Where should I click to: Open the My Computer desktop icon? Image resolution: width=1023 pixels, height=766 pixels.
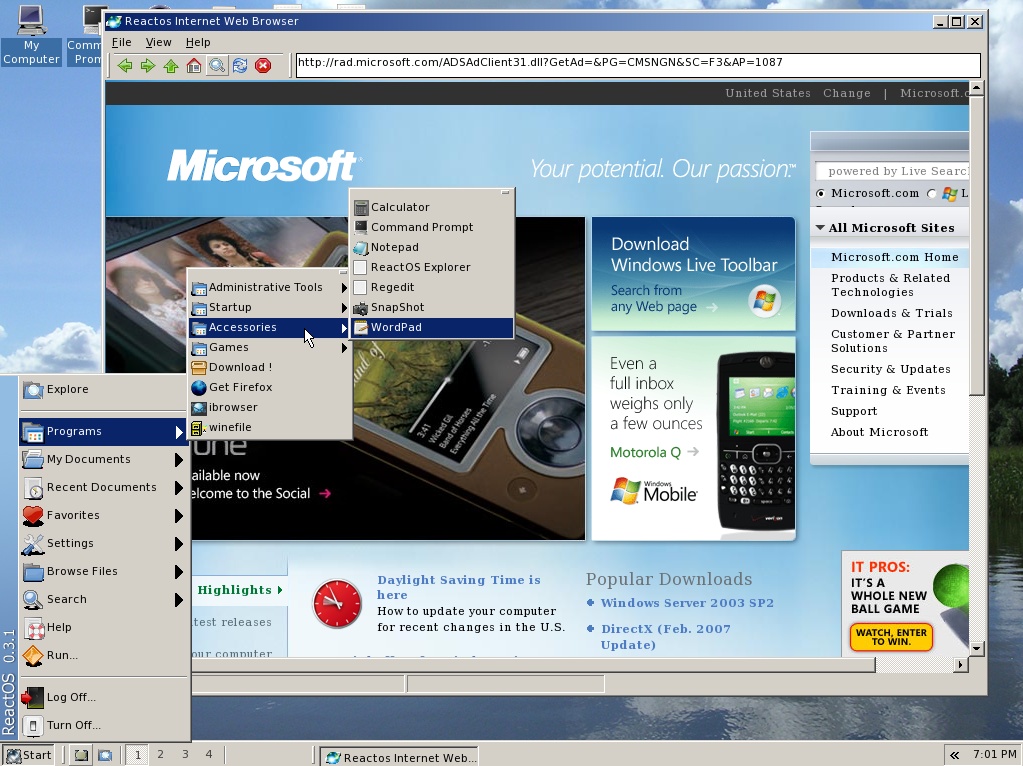coord(31,35)
